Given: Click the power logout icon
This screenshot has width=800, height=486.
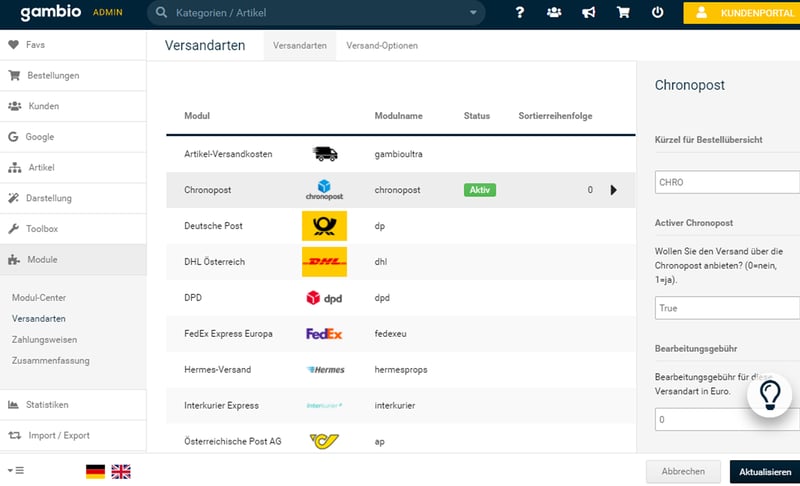Looking at the screenshot, I should tap(657, 13).
